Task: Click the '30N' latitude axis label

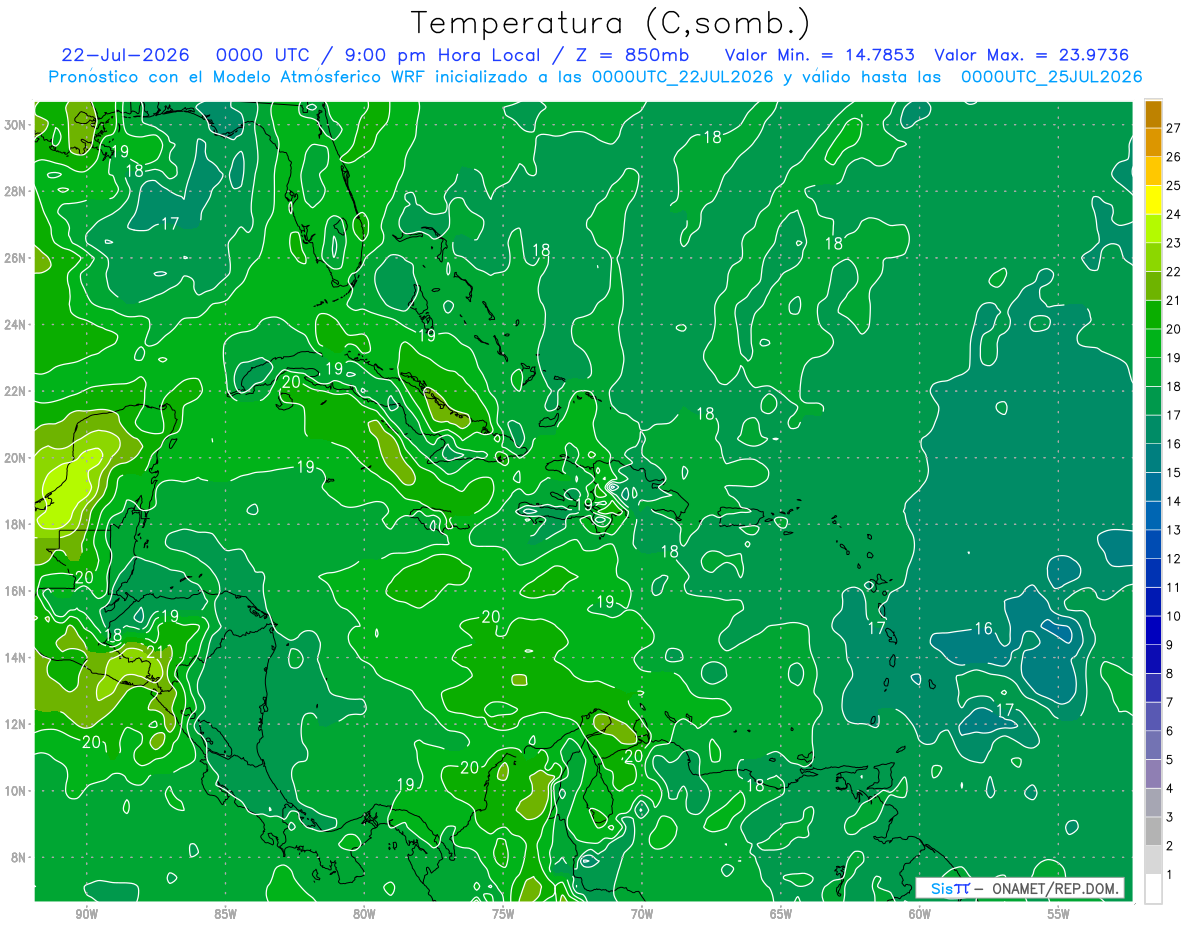Action: tap(15, 124)
